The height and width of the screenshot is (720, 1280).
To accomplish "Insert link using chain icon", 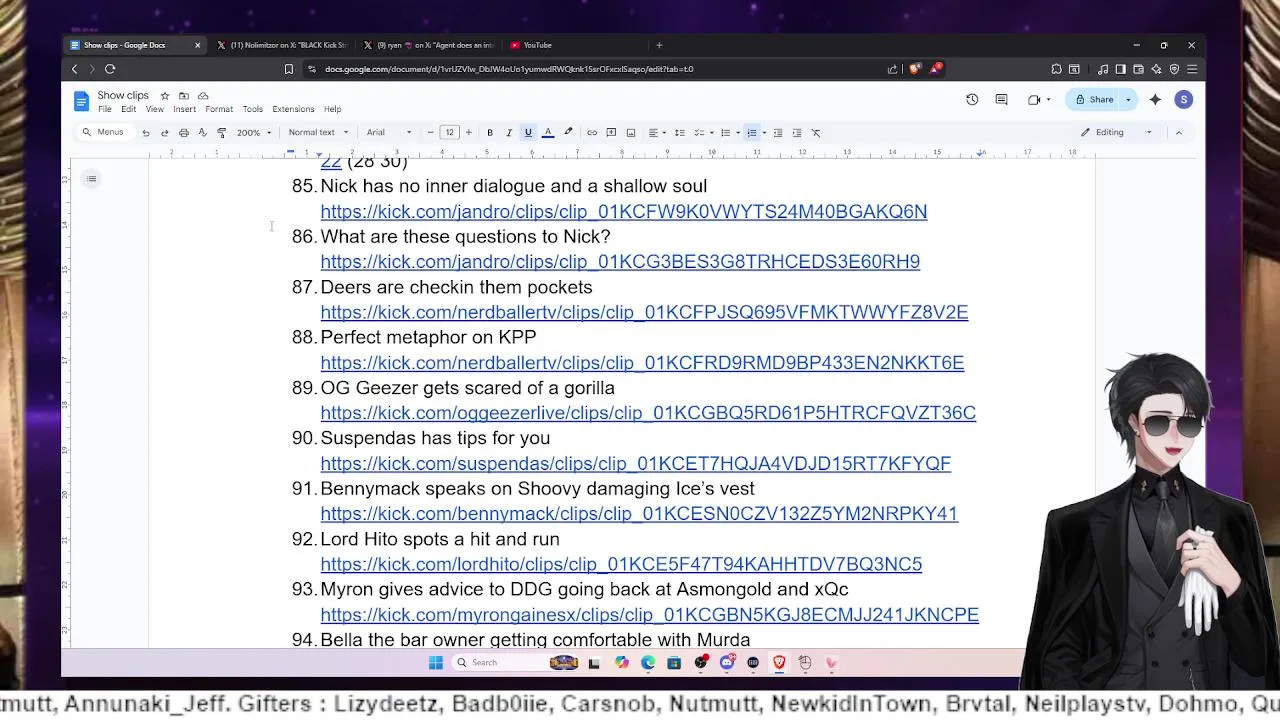I will click(592, 132).
